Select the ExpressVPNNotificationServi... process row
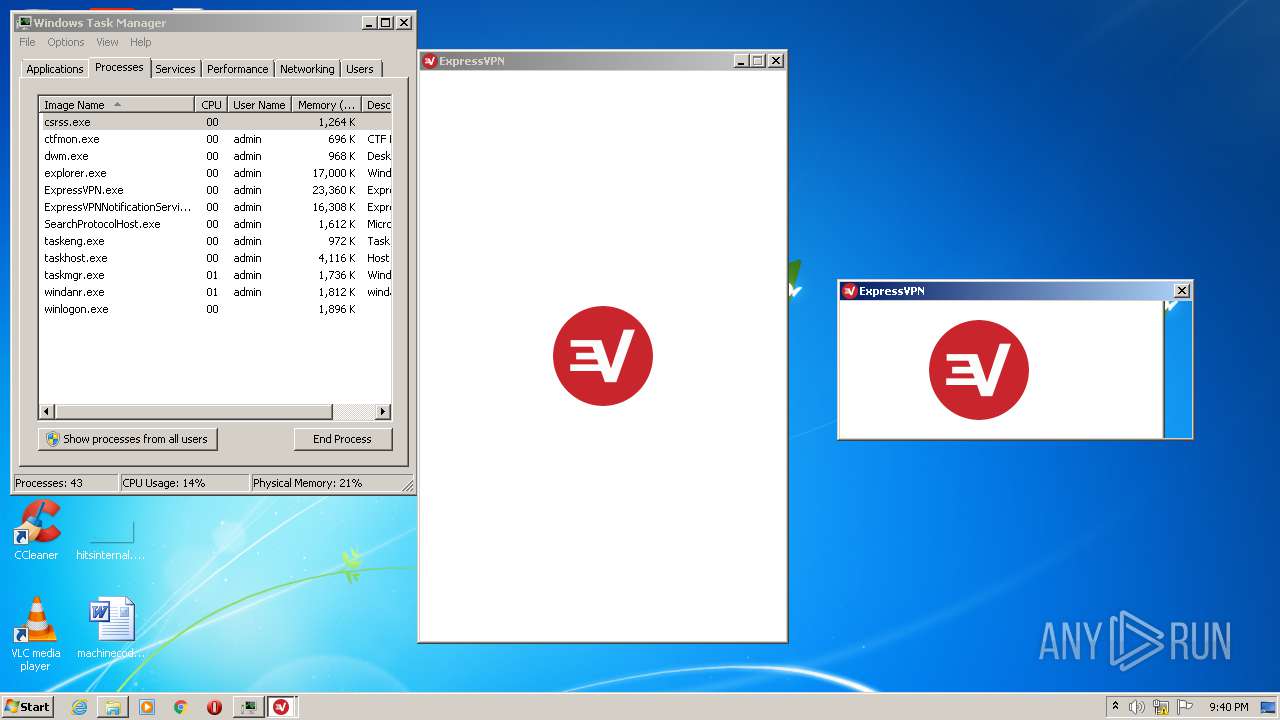Image resolution: width=1280 pixels, height=720 pixels. 215,207
